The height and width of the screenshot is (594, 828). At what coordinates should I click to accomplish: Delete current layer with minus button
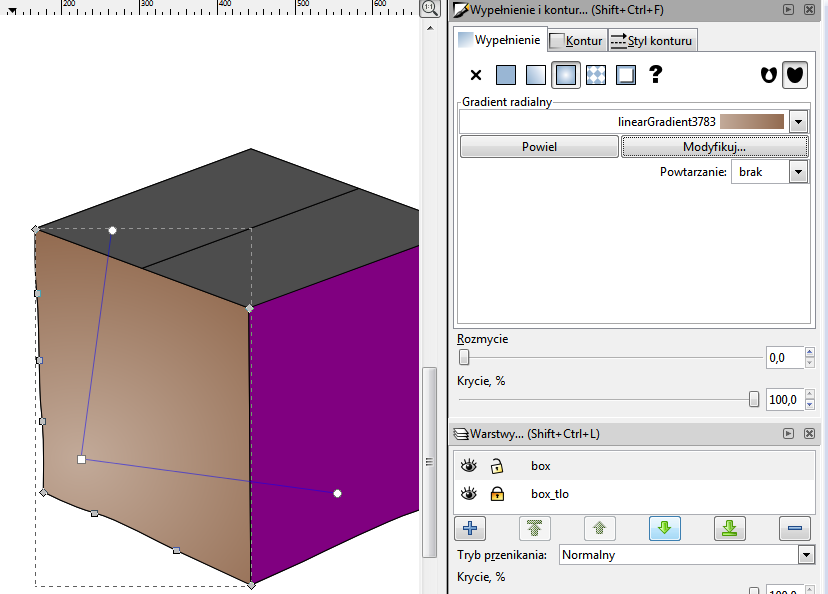coord(794,528)
